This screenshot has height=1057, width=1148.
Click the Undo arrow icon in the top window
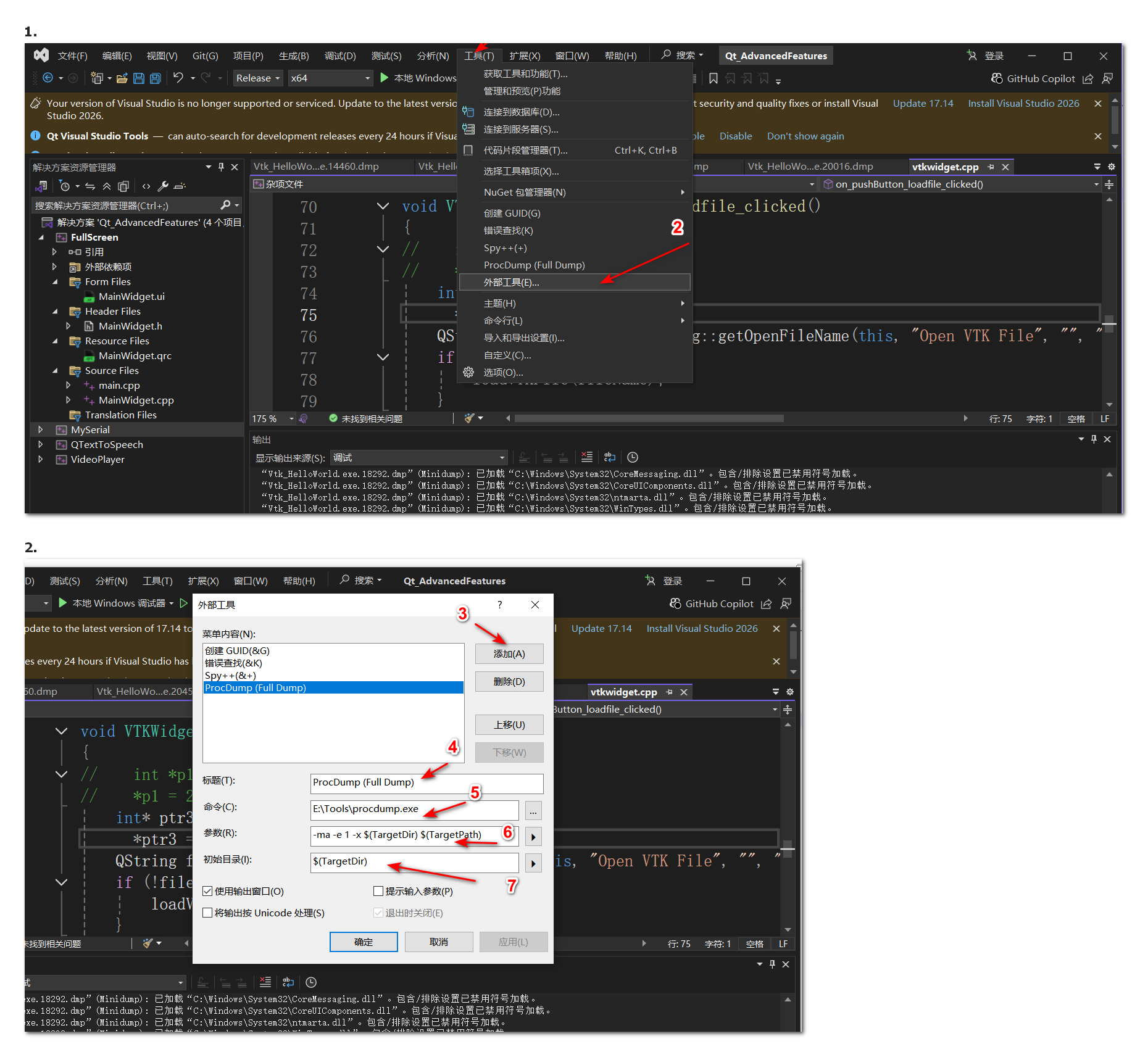click(178, 78)
